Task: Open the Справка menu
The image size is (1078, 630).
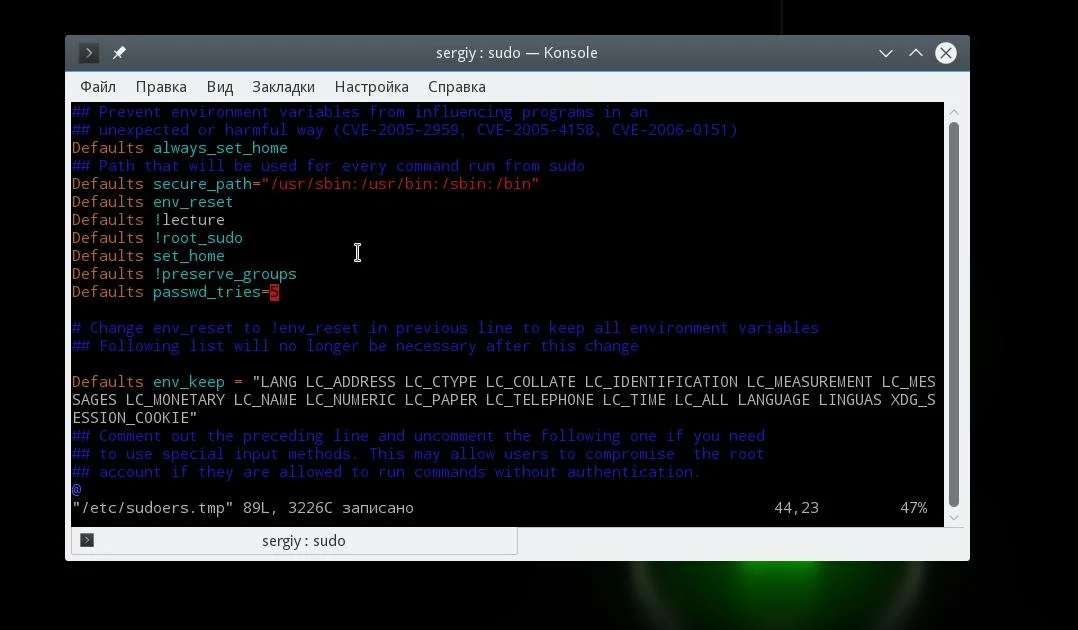Action: click(456, 87)
